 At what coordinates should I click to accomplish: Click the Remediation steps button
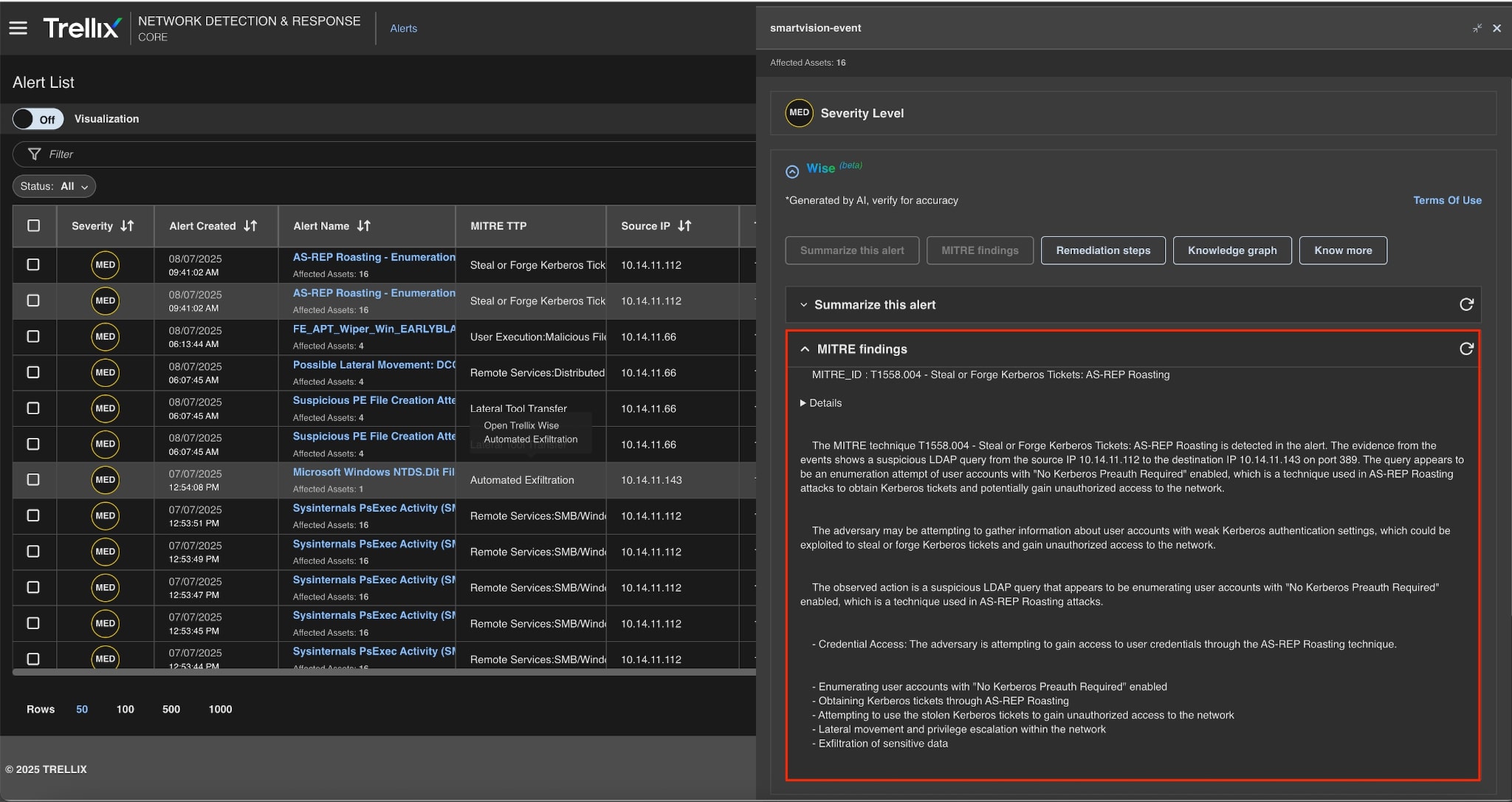coord(1103,250)
